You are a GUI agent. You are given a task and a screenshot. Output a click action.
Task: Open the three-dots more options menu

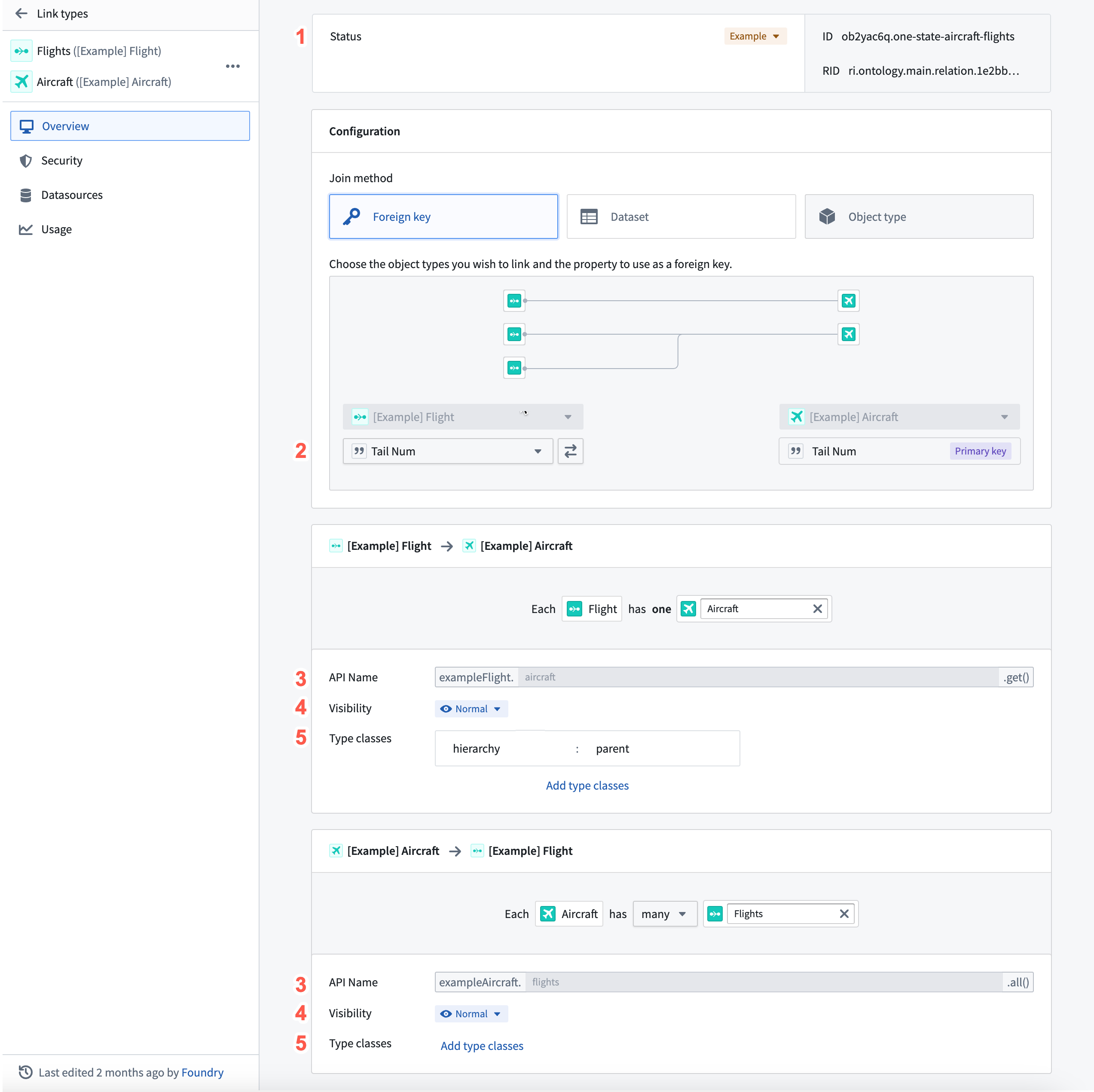click(x=233, y=66)
